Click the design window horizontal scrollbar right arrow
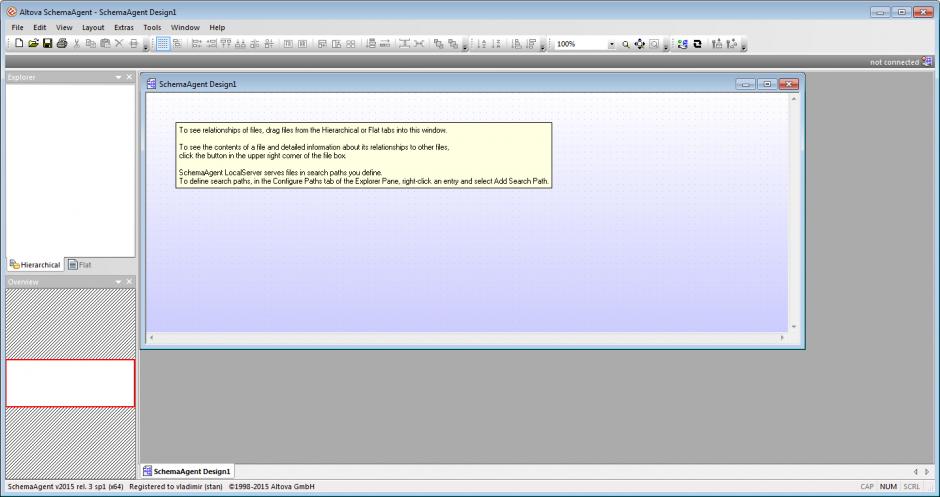This screenshot has height=497, width=940. click(x=782, y=338)
